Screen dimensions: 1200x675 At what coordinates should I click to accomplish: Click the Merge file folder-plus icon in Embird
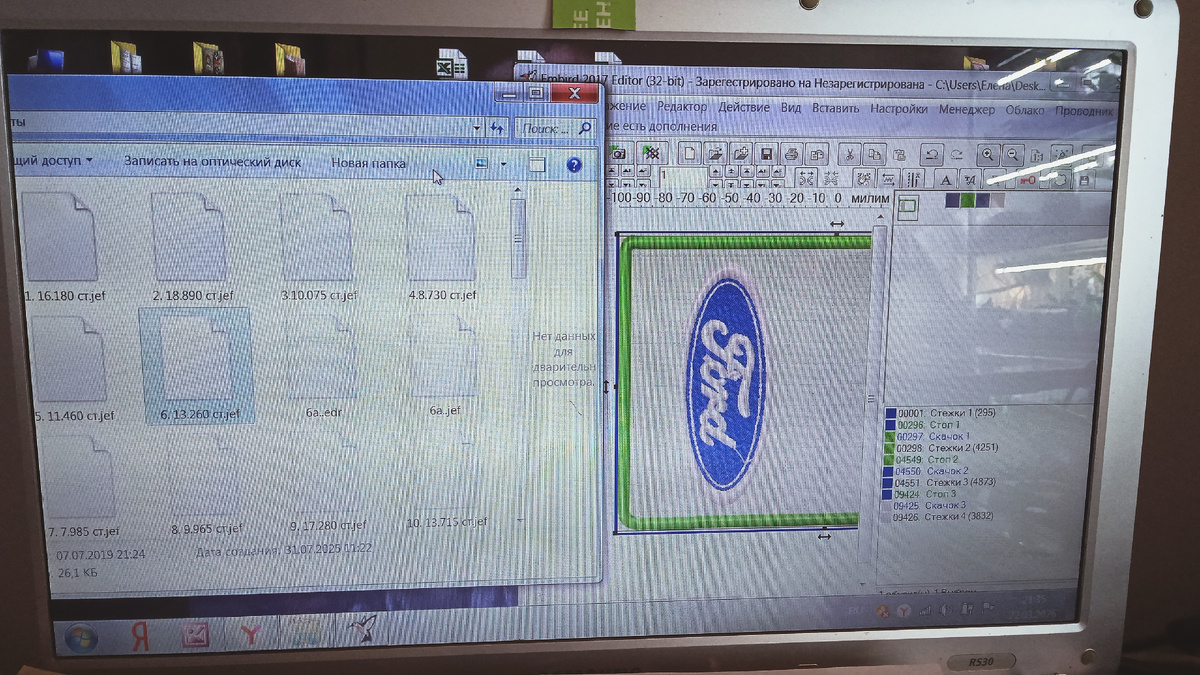[740, 154]
